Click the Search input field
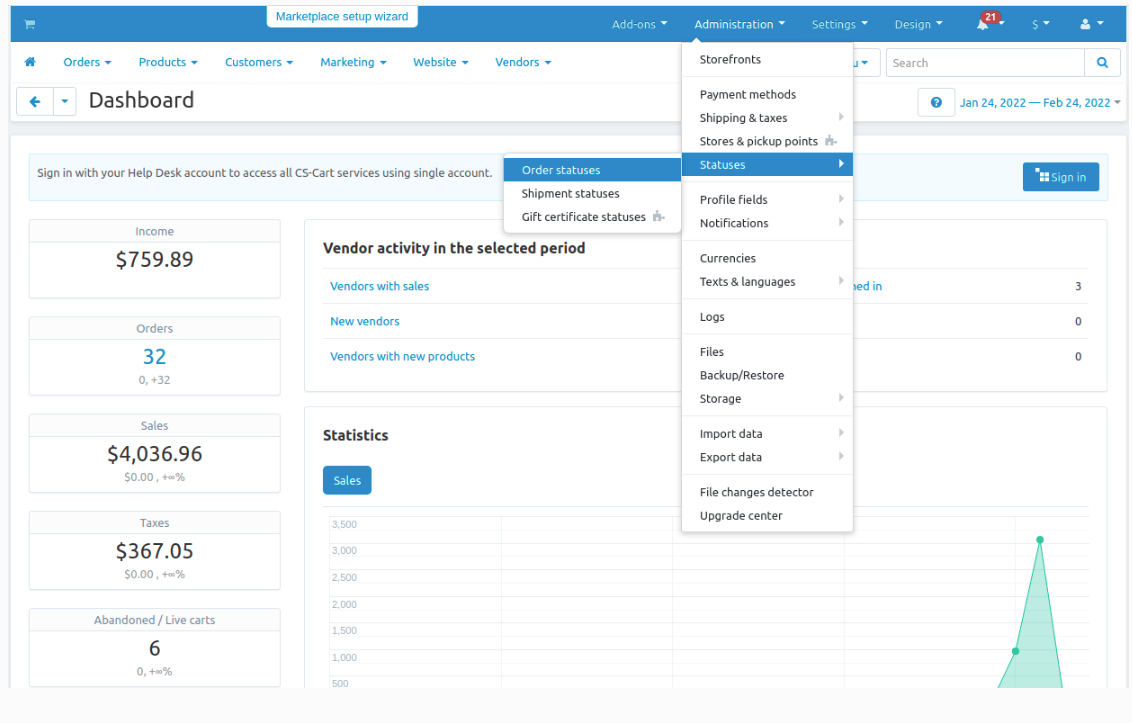This screenshot has height=723, width=1132. (985, 63)
